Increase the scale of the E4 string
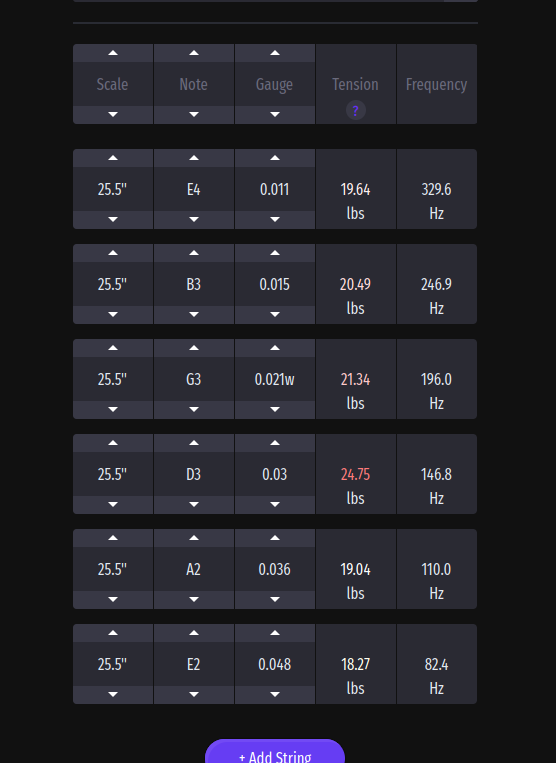 (113, 158)
